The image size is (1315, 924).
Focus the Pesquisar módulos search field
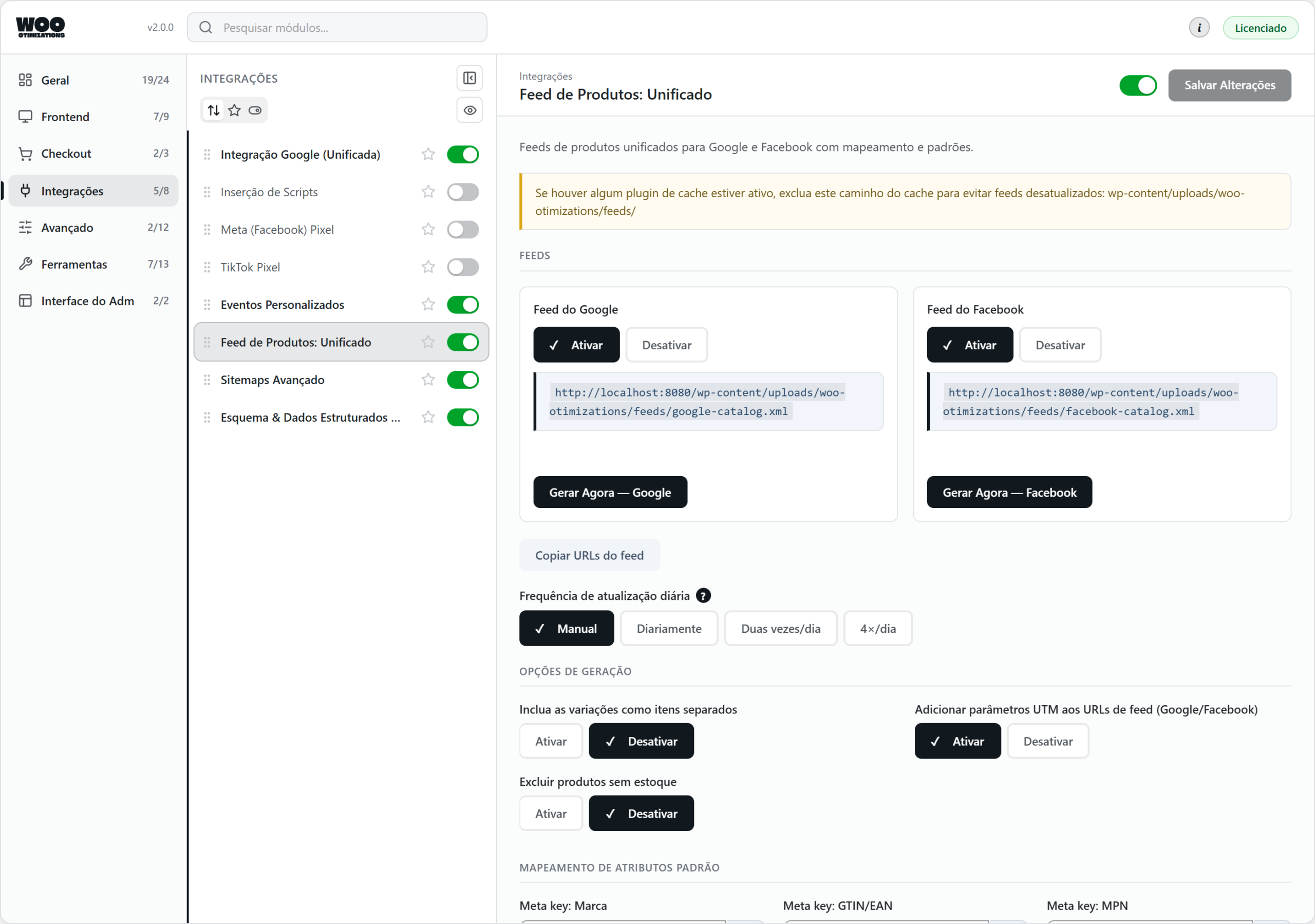(337, 28)
